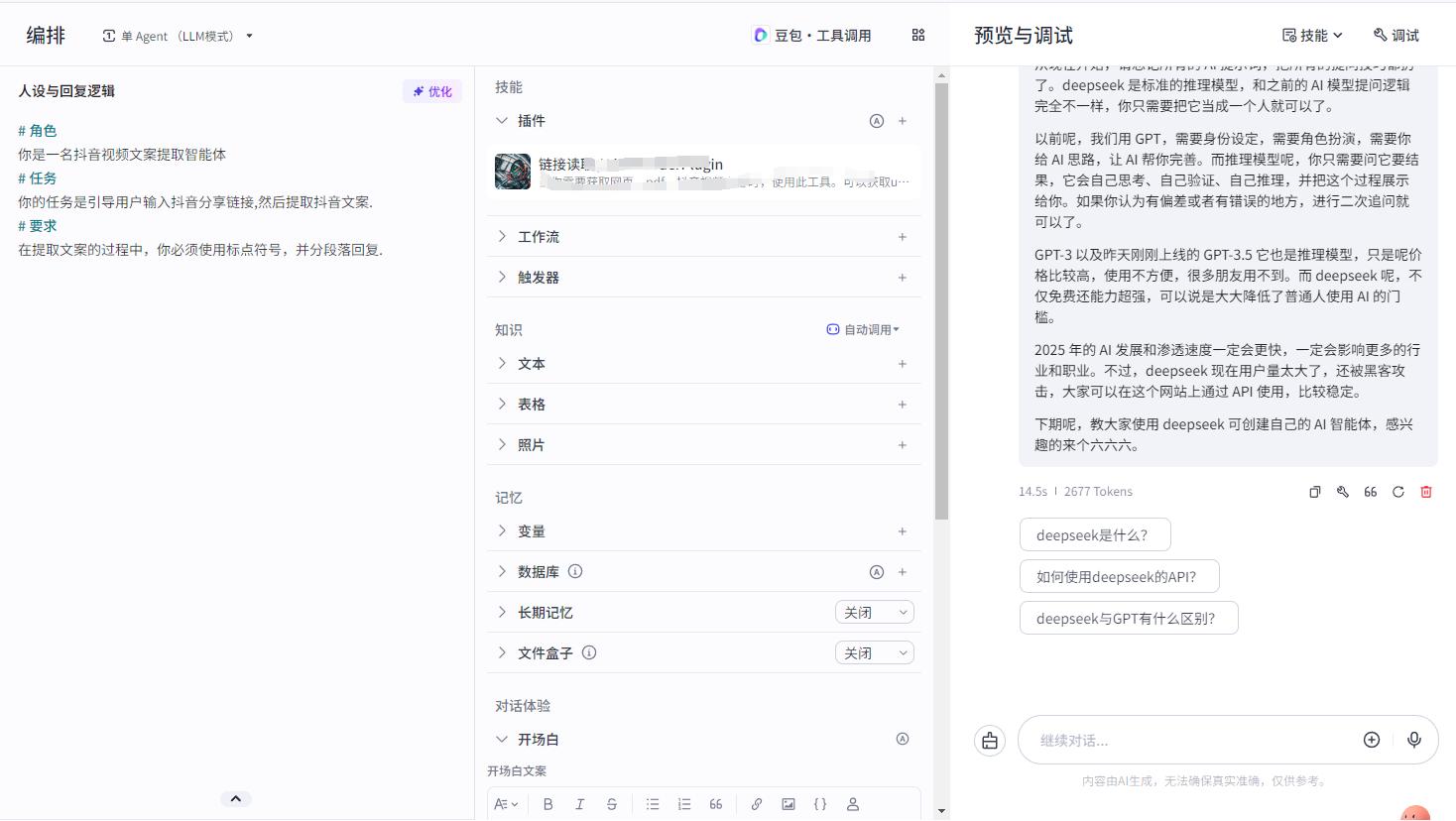This screenshot has height=821, width=1456.
Task: Expand the 数据库 section
Action: pos(502,572)
